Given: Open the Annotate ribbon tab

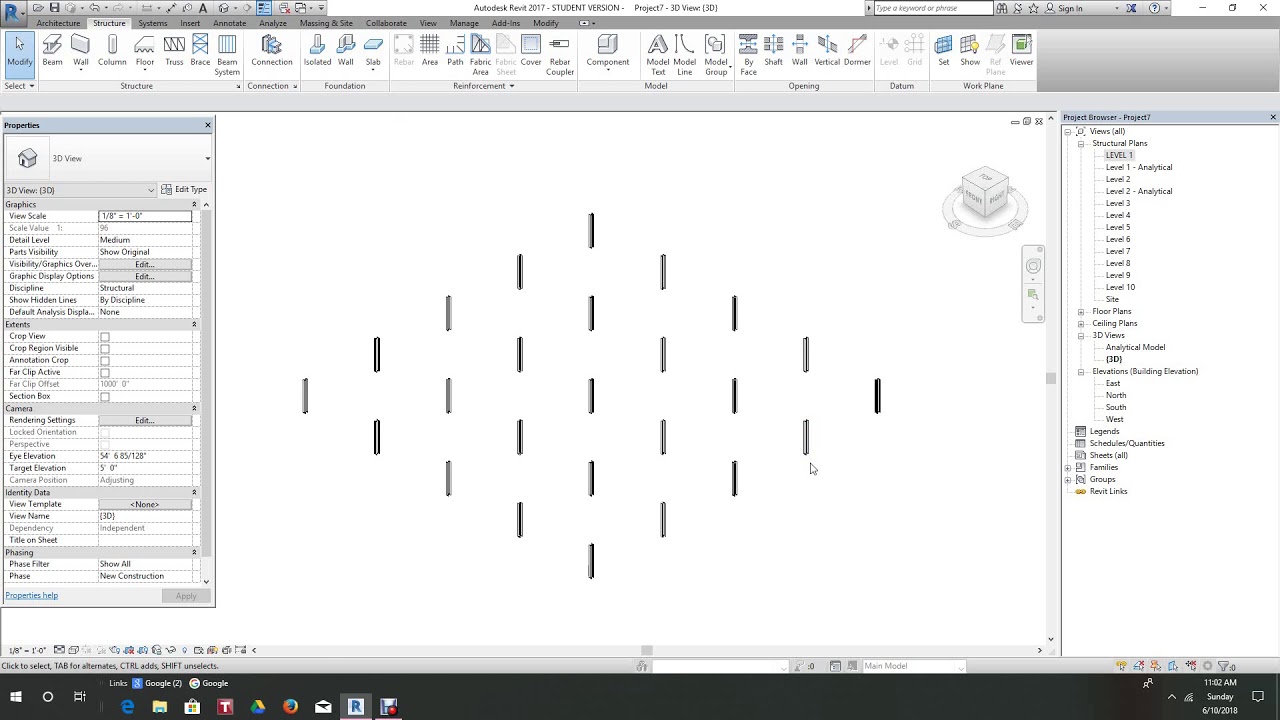Looking at the screenshot, I should tap(229, 23).
